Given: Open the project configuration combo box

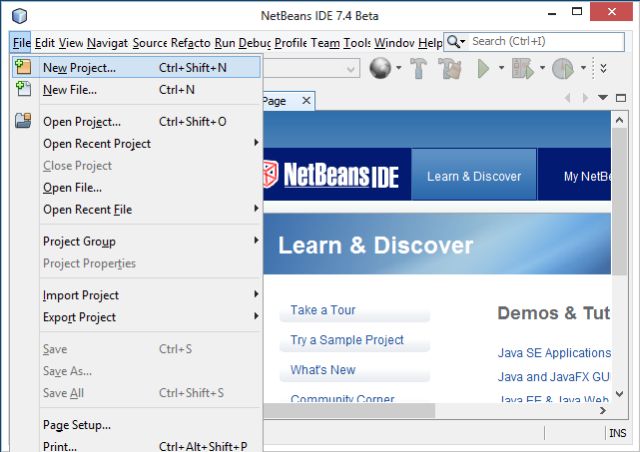Looking at the screenshot, I should point(312,68).
